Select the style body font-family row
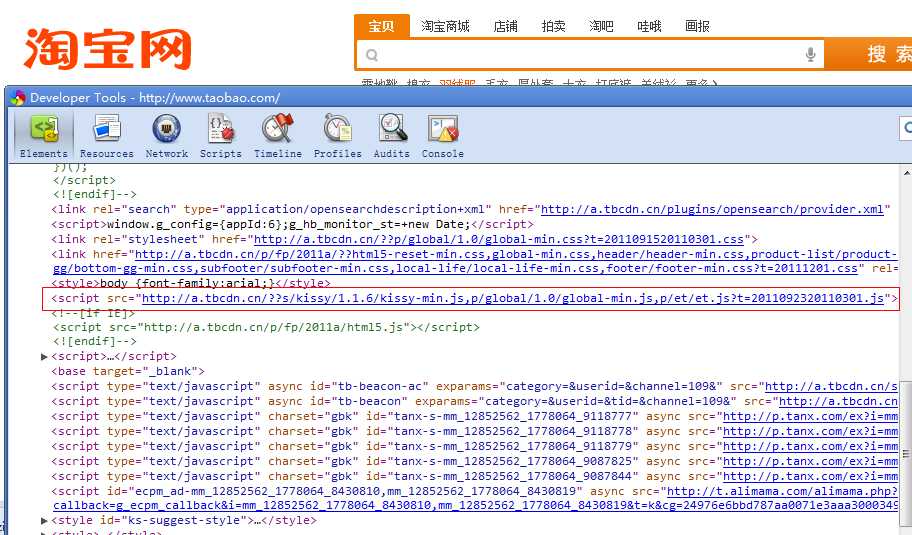Viewport: 912px width, 535px height. point(191,283)
